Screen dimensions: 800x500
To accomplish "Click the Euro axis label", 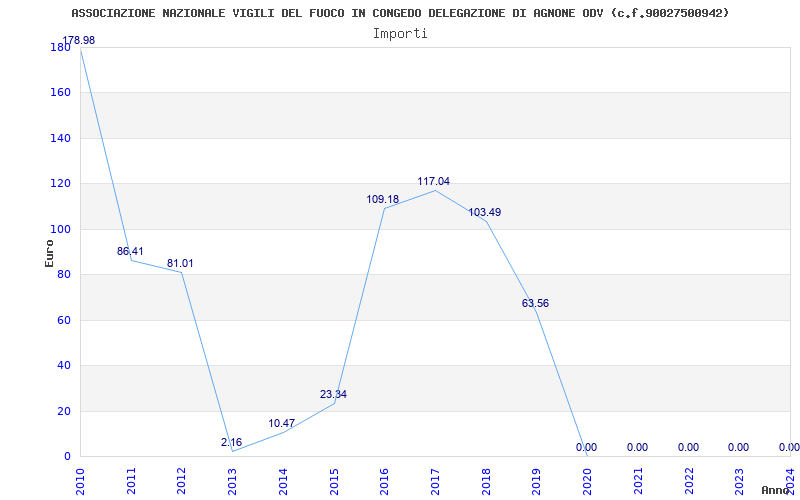I will (x=49, y=253).
